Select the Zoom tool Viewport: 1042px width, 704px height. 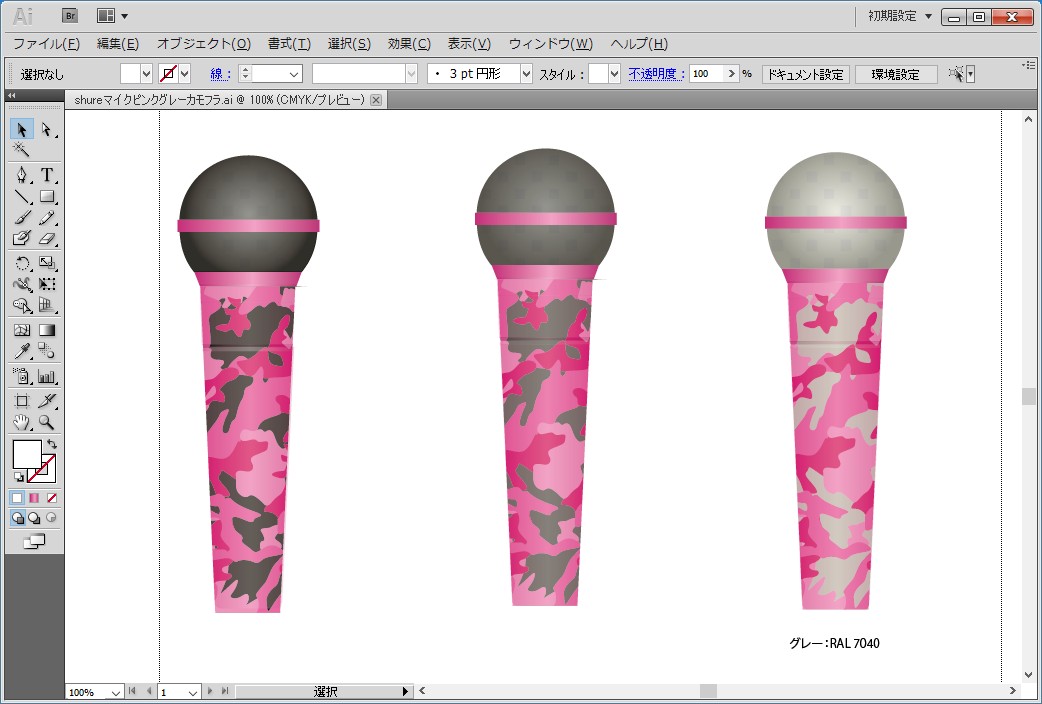pos(47,423)
